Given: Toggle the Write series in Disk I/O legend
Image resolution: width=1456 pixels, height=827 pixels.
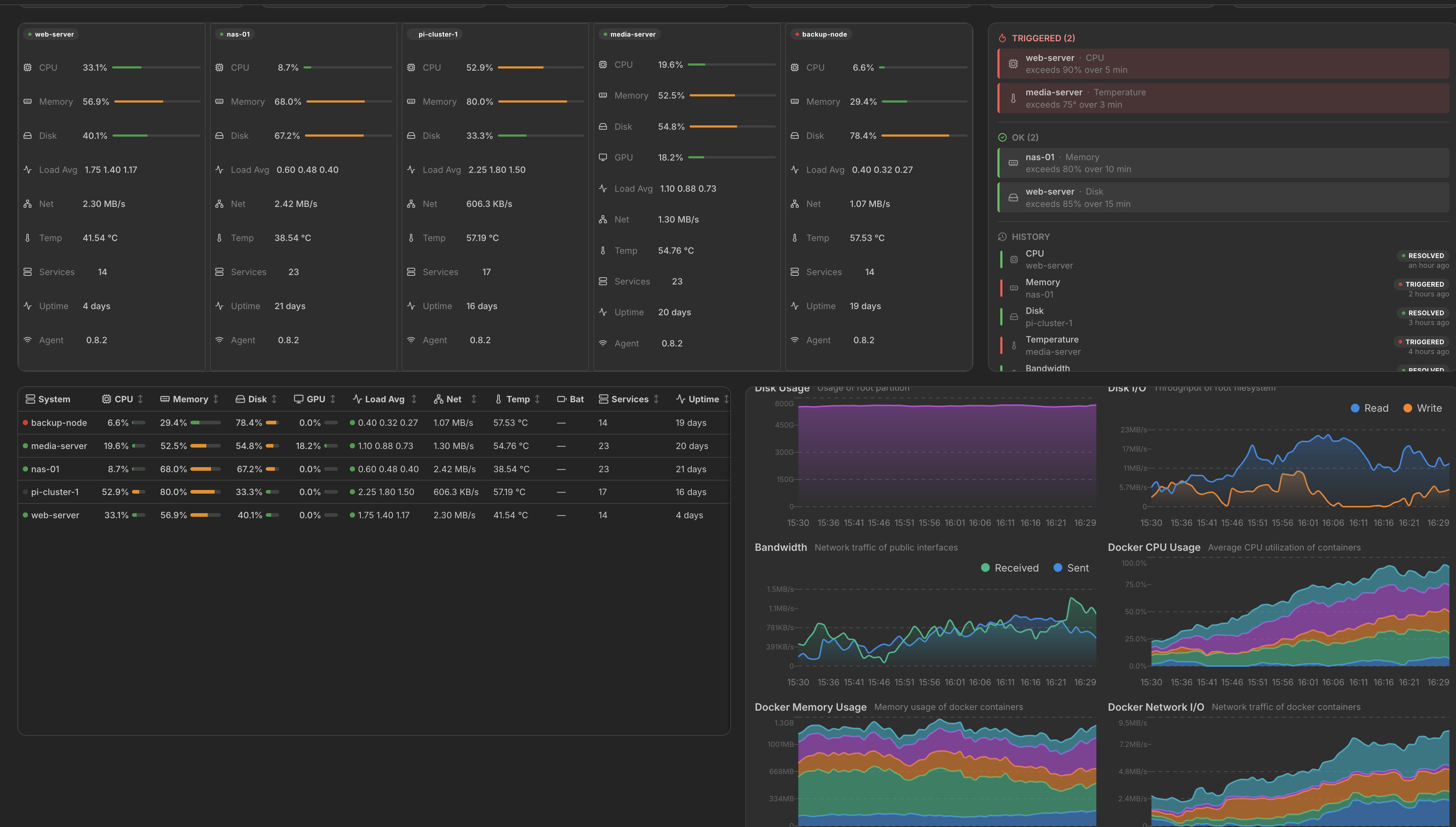Looking at the screenshot, I should 1423,408.
